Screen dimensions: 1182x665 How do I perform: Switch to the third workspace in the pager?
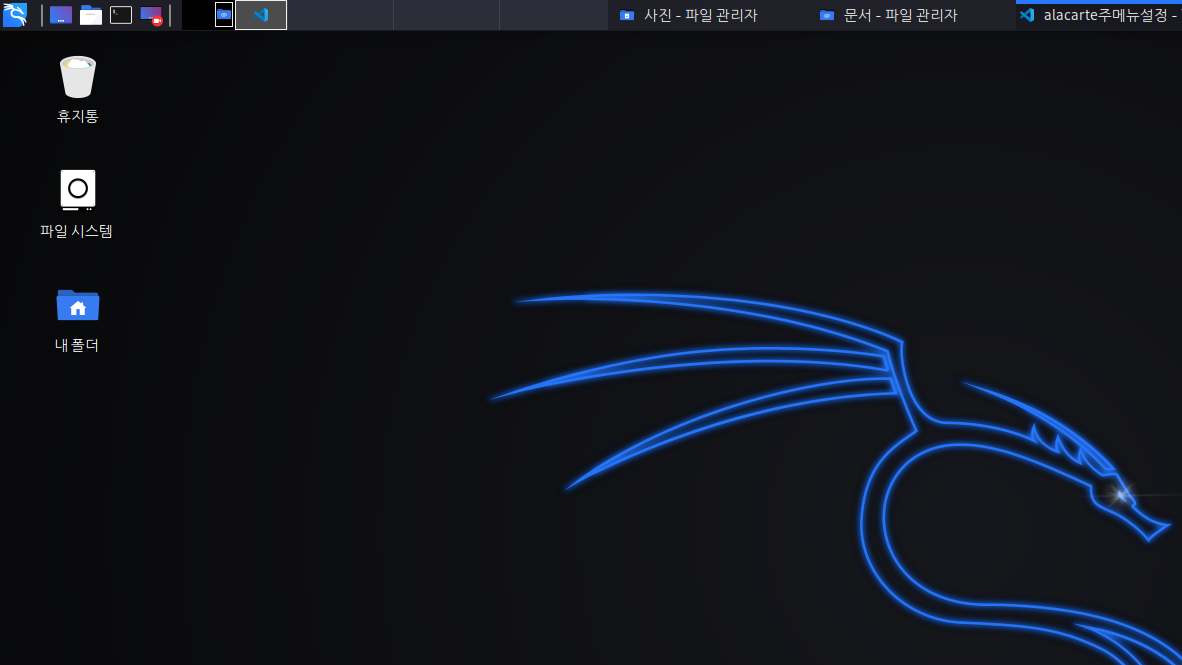point(446,15)
